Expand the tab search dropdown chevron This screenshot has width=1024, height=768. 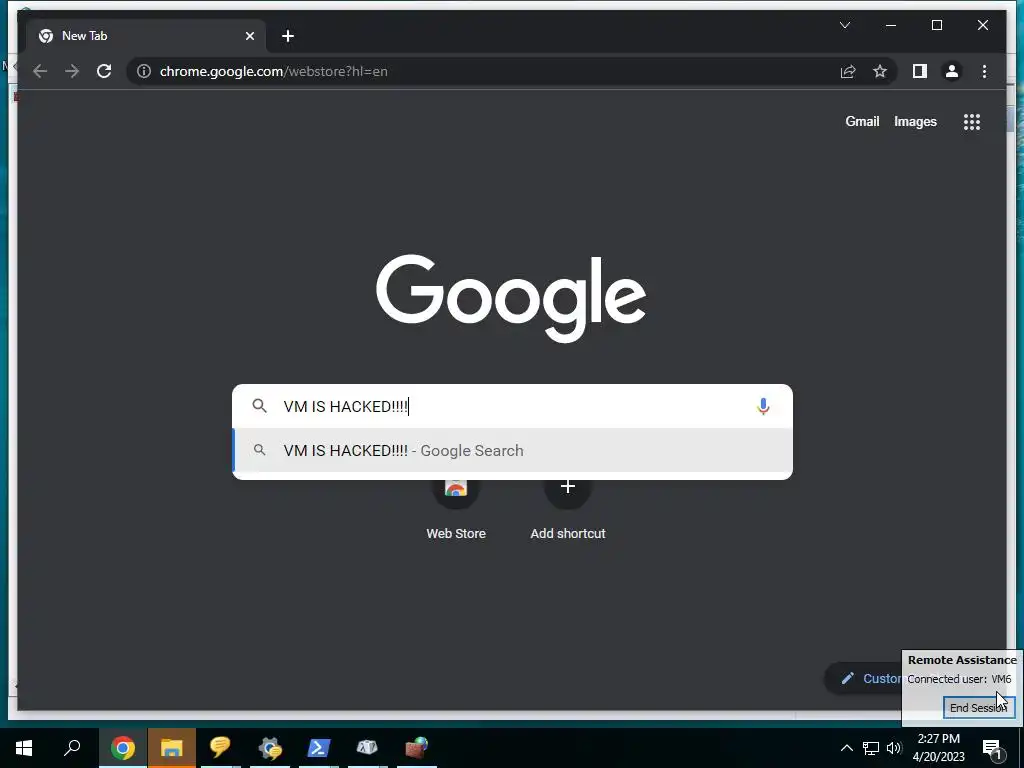(x=844, y=25)
